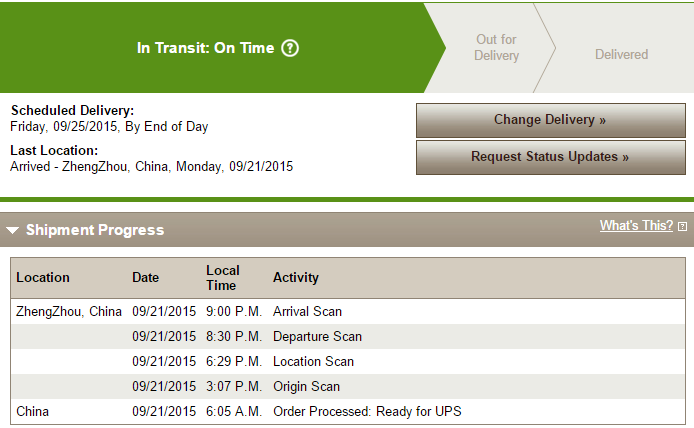Click the Shipment Progress header title

[95, 230]
